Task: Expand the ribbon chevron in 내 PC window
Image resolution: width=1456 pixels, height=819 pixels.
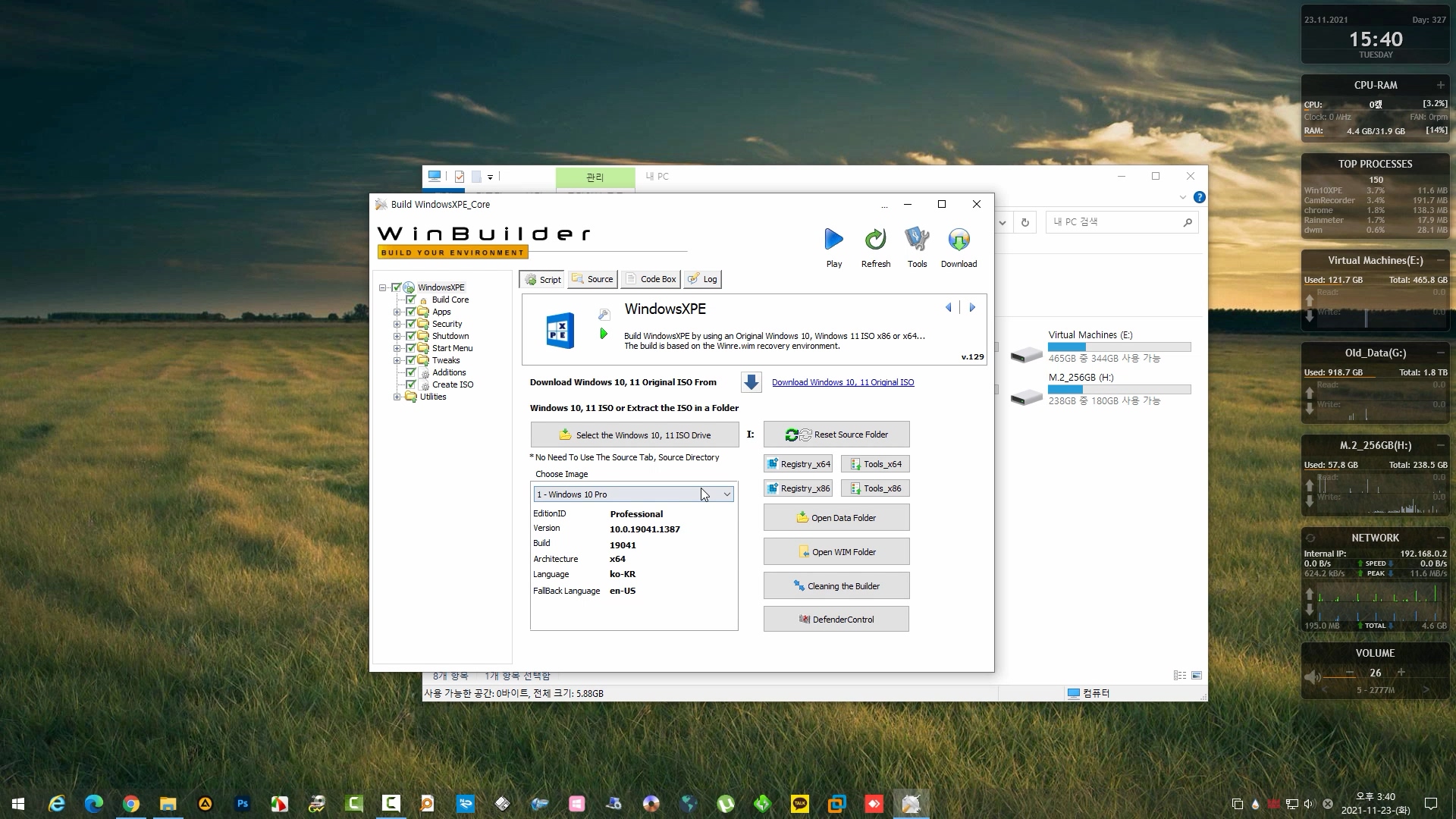Action: click(x=1182, y=197)
